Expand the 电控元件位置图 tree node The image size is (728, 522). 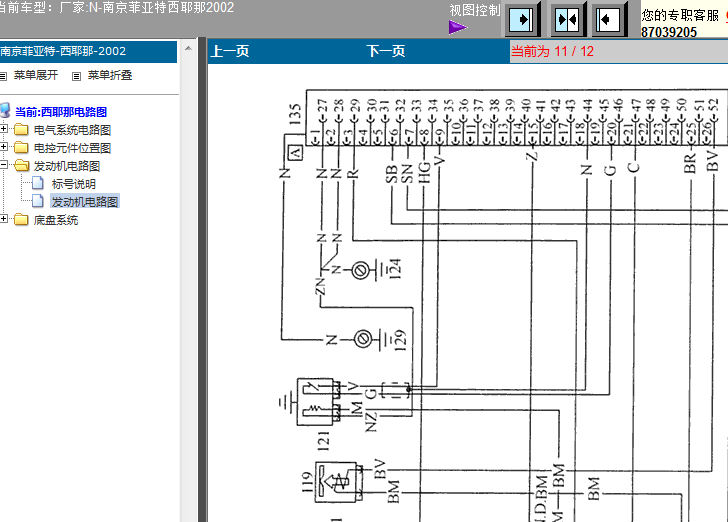(3, 147)
